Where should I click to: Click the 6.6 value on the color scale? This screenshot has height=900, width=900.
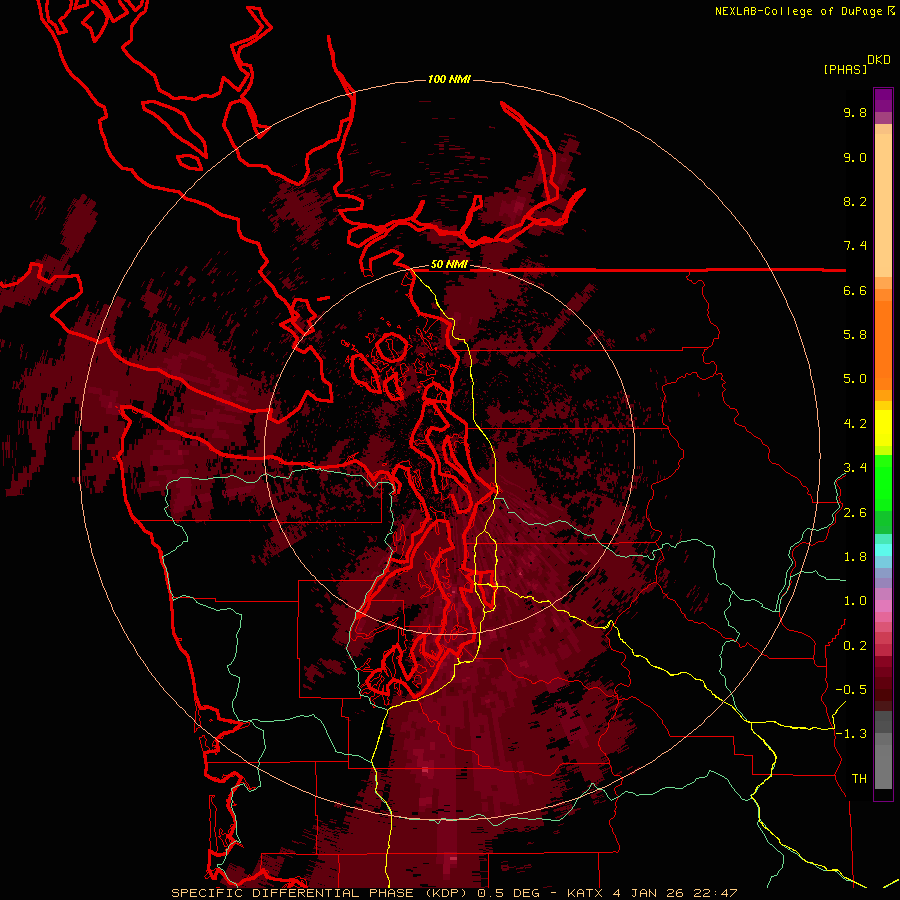(855, 290)
